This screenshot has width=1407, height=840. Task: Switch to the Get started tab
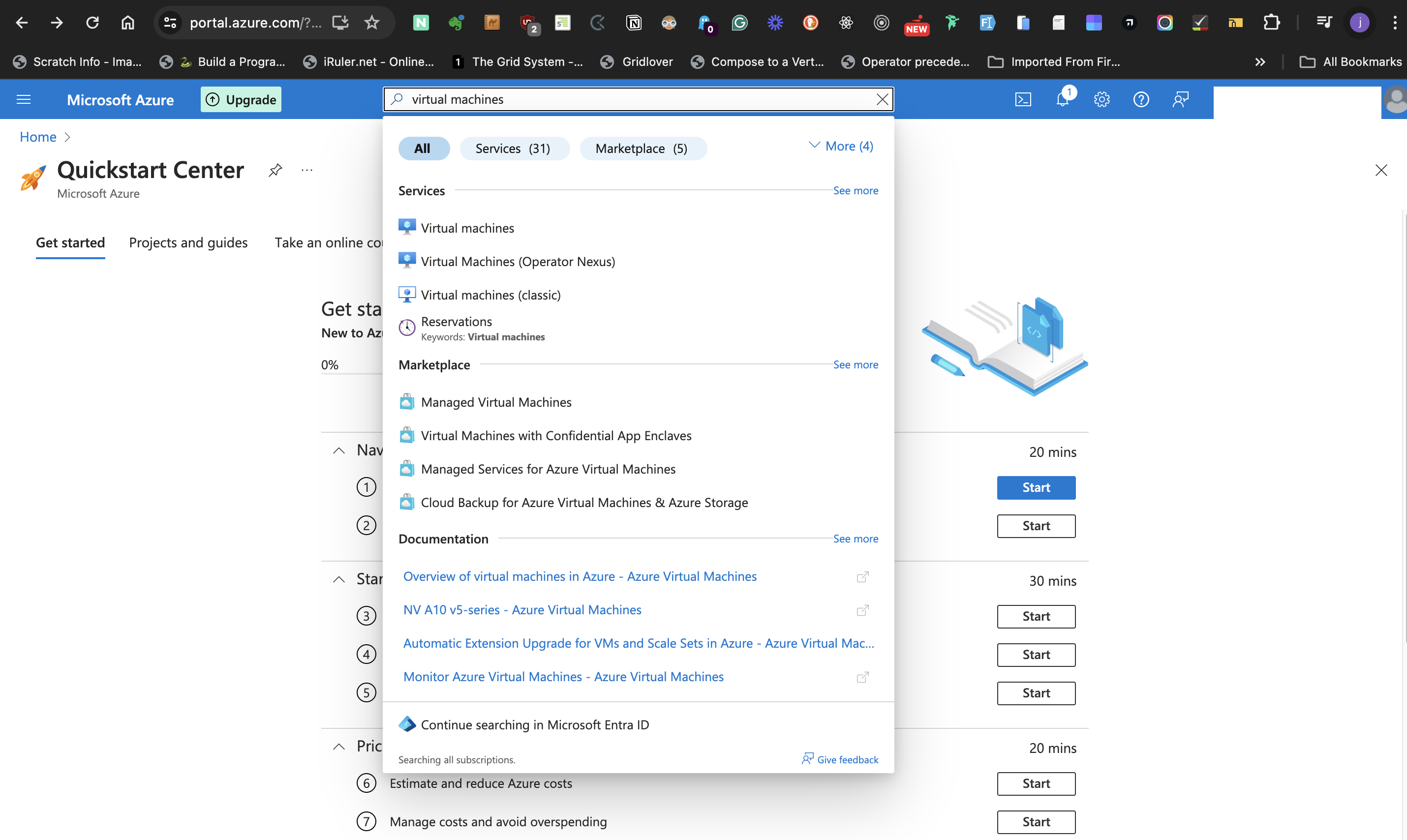coord(70,242)
